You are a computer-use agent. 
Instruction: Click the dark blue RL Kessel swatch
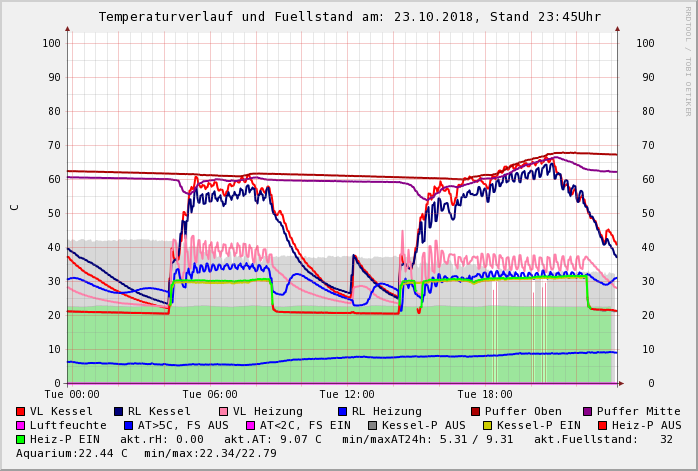[x=119, y=411]
